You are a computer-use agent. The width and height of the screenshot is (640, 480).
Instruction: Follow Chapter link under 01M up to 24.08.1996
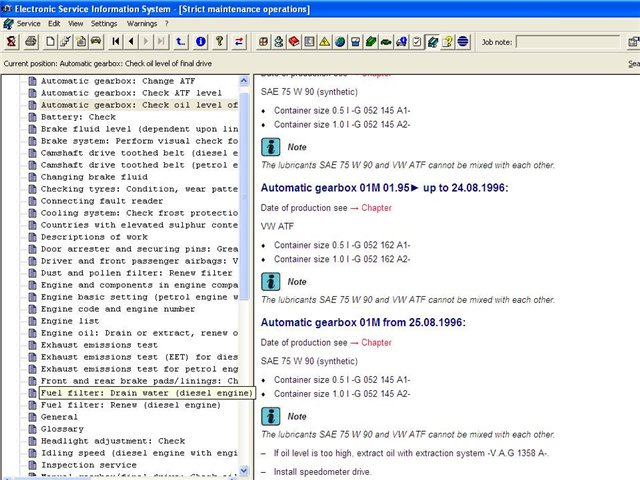(376, 208)
